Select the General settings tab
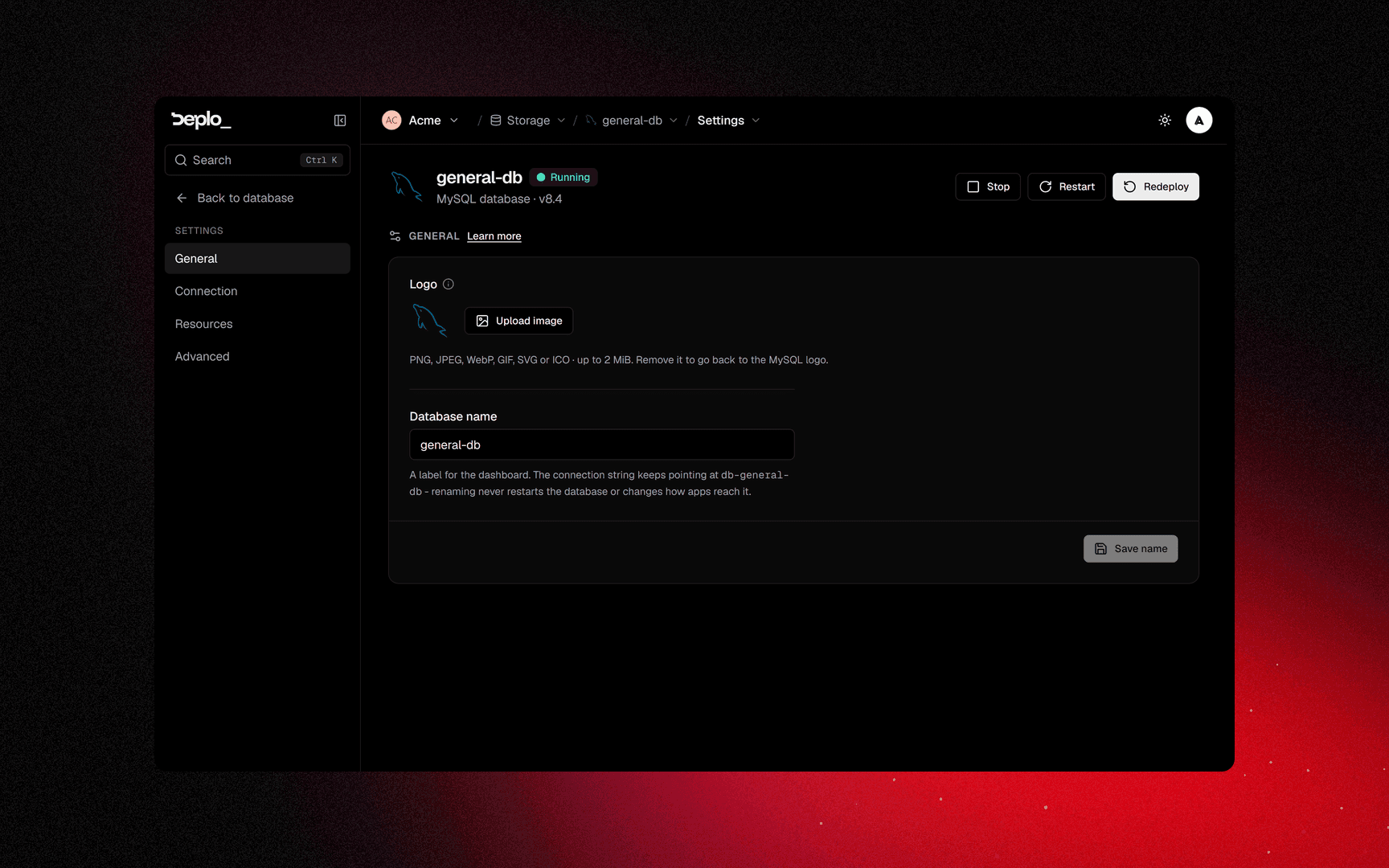This screenshot has height=868, width=1389. coord(257,259)
